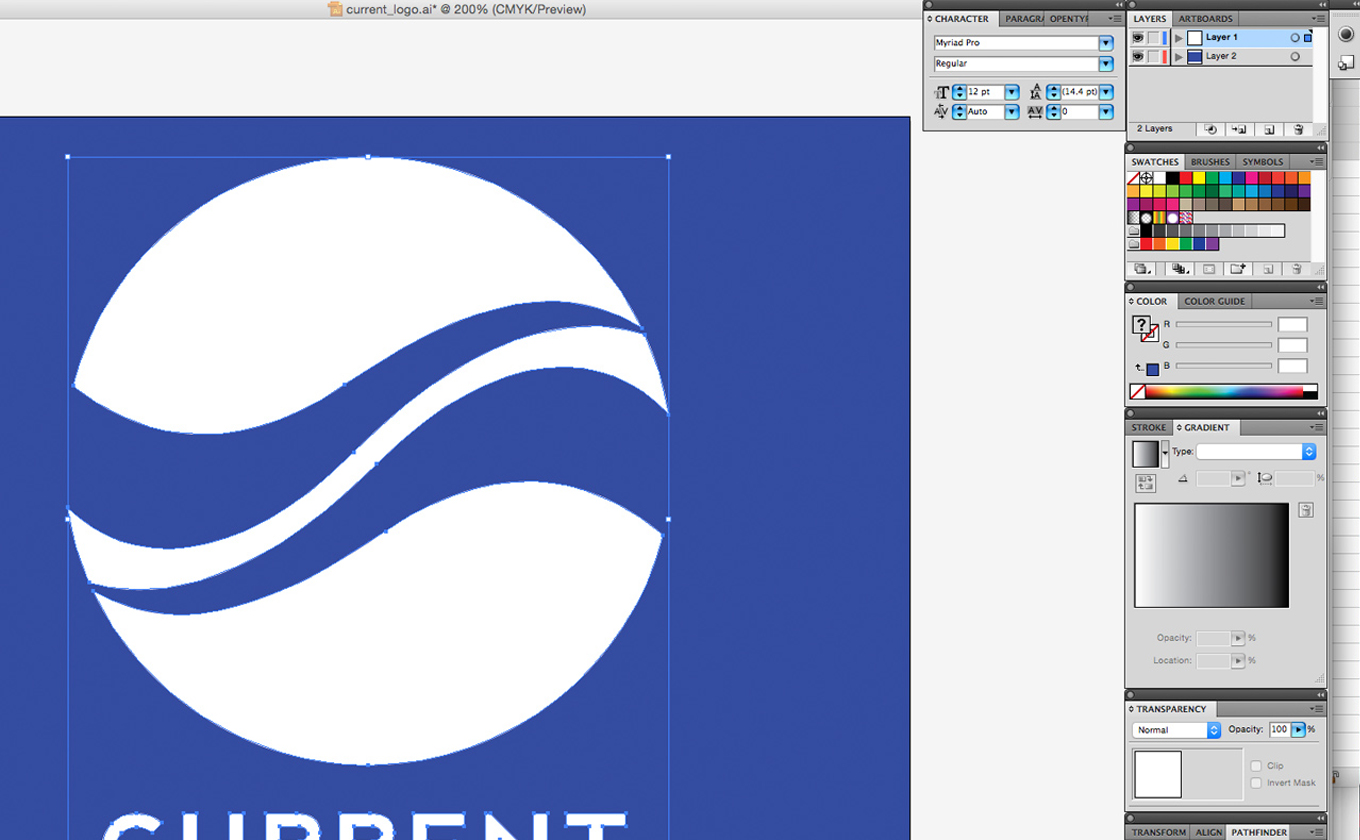Click the Layer 1 target circle
1360x840 pixels.
1295,38
